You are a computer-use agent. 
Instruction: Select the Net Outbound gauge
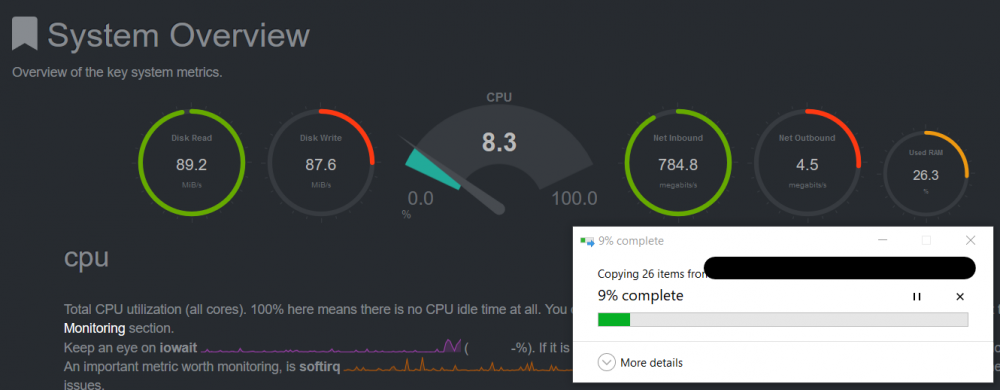(807, 162)
